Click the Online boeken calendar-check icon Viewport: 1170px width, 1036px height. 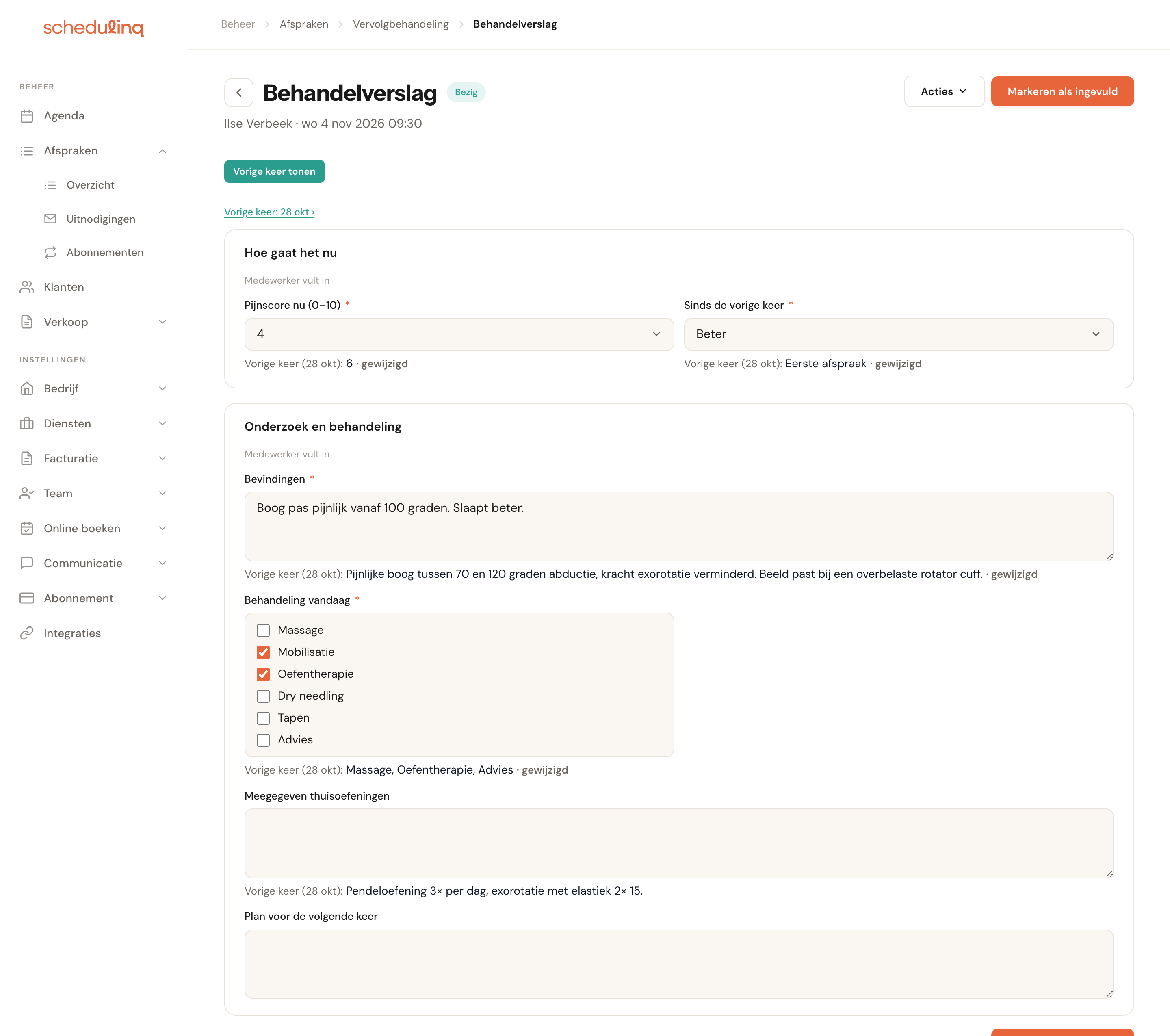(27, 529)
